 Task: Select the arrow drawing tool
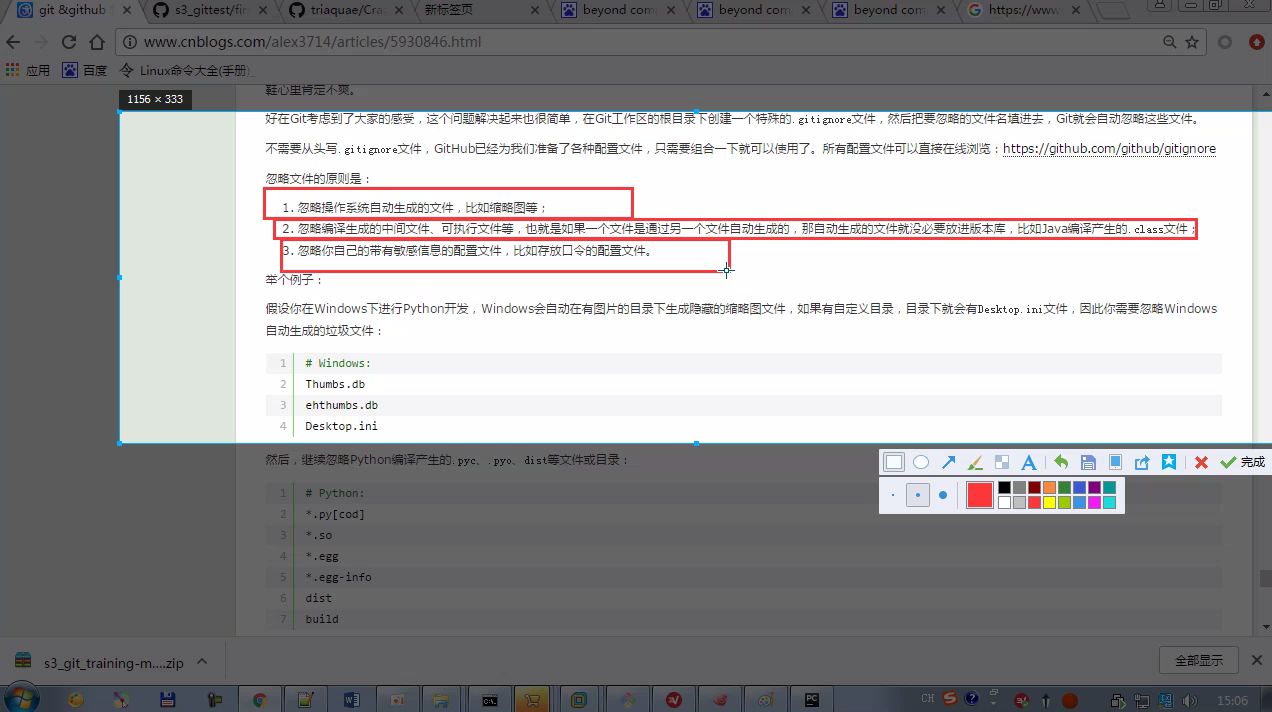pyautogui.click(x=948, y=462)
